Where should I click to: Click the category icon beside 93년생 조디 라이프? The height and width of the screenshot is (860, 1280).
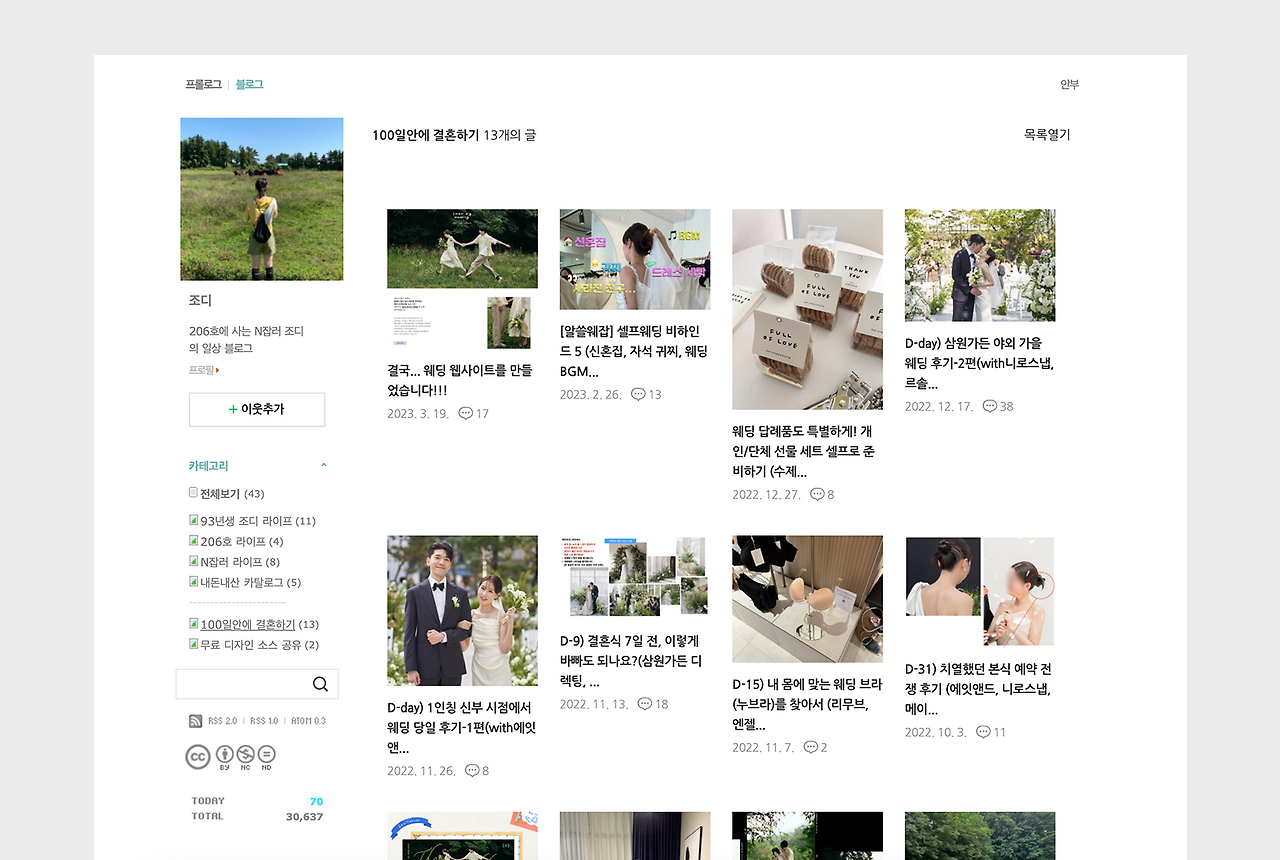click(194, 520)
